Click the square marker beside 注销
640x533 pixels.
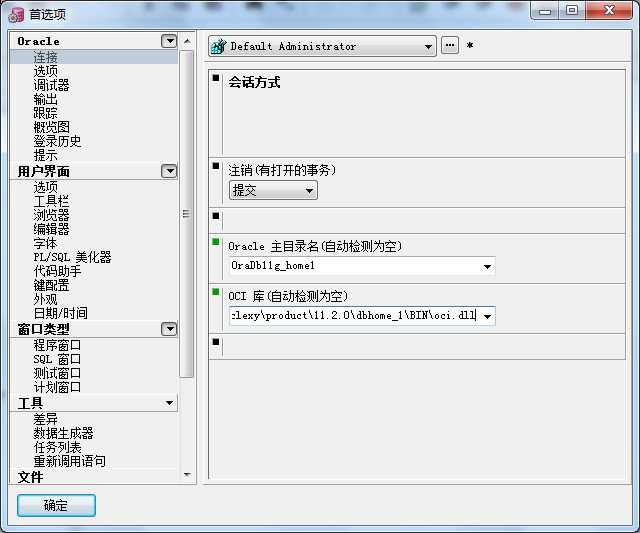point(216,166)
